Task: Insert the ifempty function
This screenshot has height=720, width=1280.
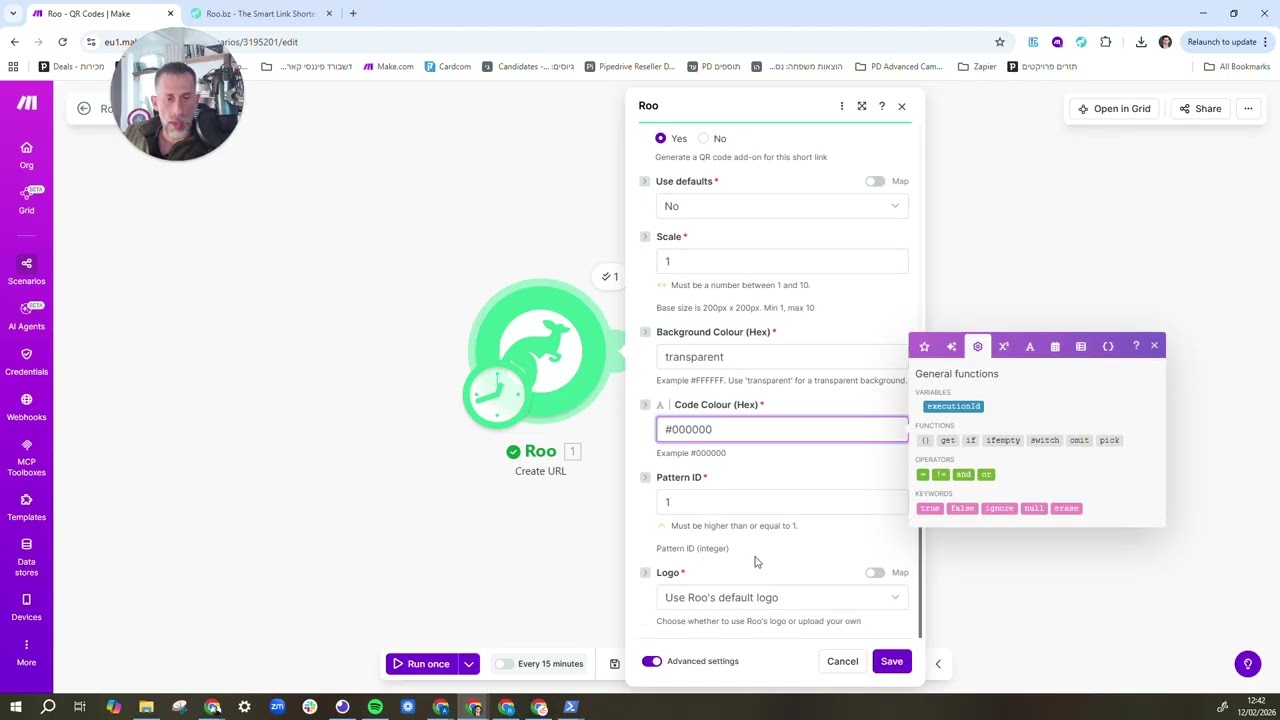Action: [x=1002, y=440]
